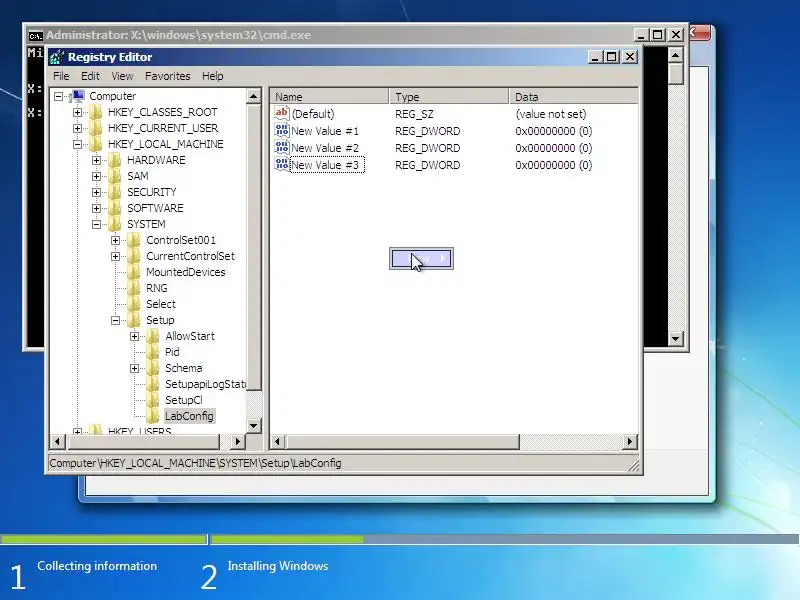The width and height of the screenshot is (800, 600).
Task: Click the ControlSet001 folder icon
Action: click(134, 240)
